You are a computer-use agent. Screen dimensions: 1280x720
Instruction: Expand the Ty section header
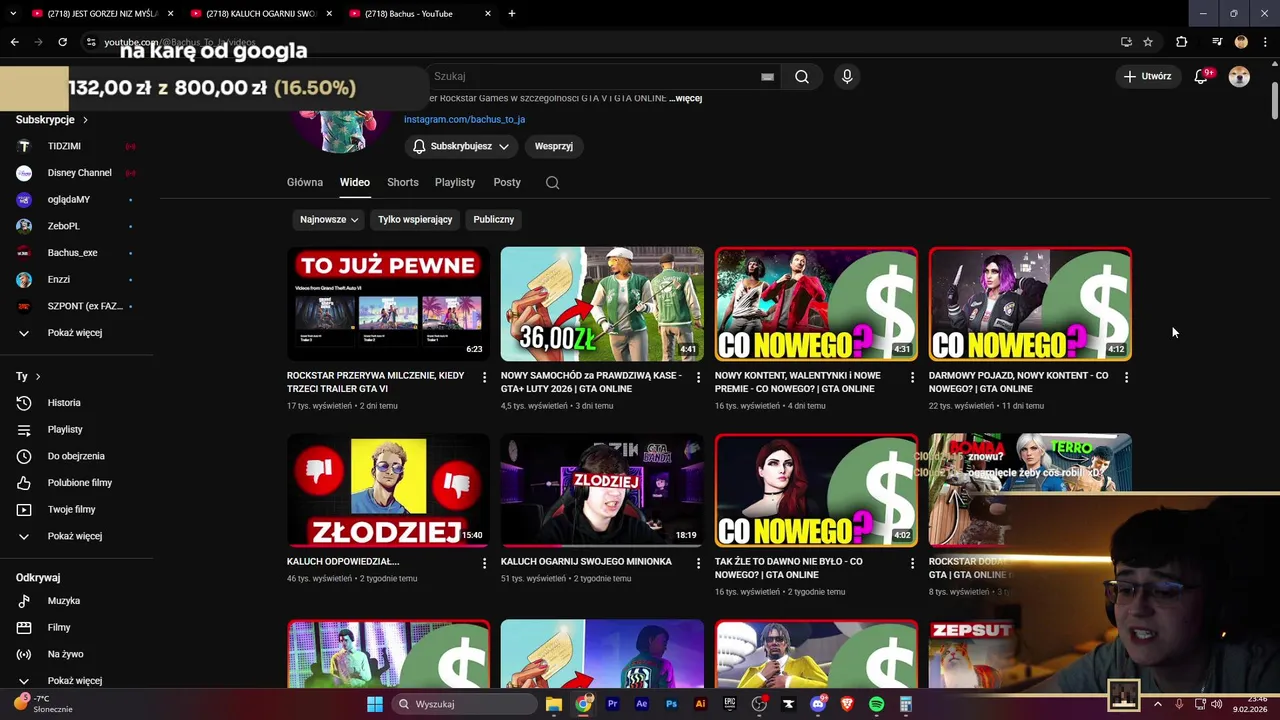28,376
